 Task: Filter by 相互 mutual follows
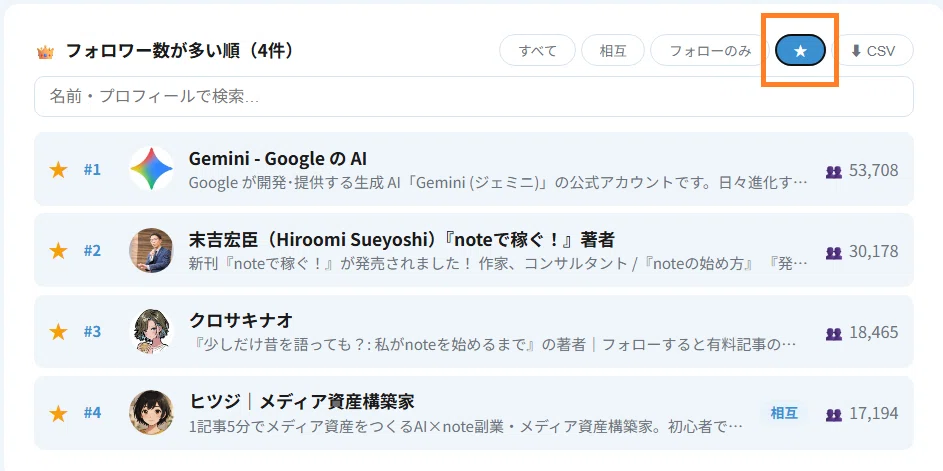(x=613, y=51)
